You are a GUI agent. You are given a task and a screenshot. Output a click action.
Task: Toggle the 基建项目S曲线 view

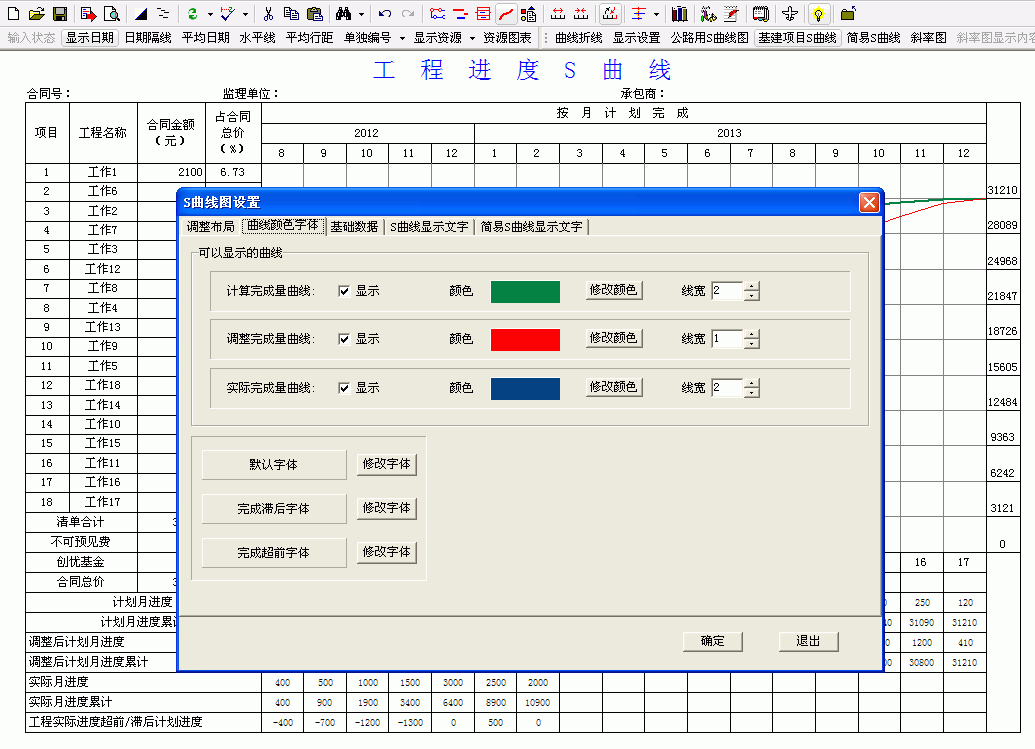(x=797, y=38)
